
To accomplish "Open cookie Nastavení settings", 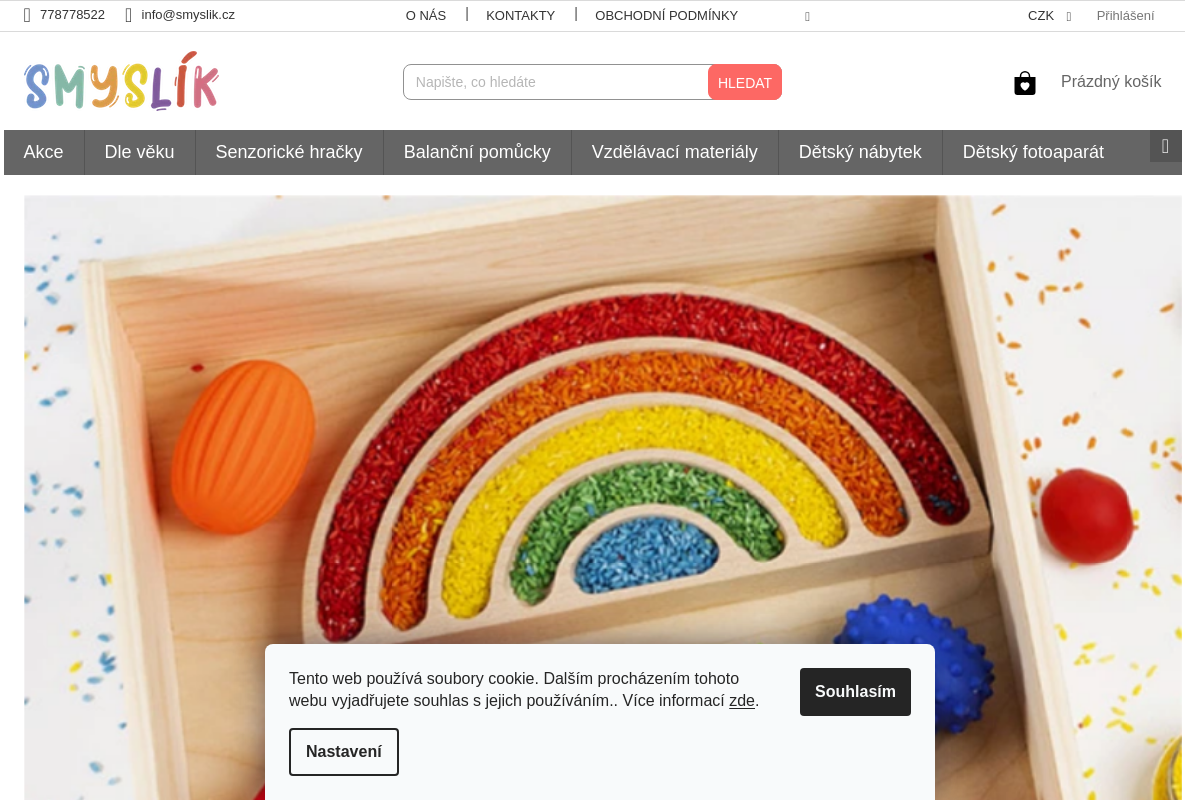I will [344, 752].
